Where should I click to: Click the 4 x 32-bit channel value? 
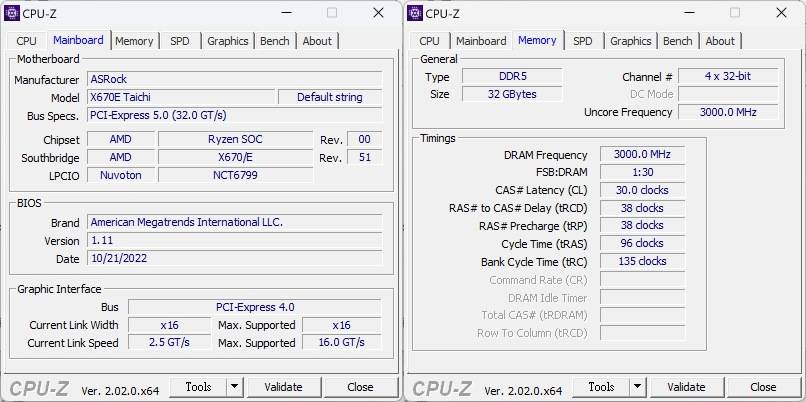[x=728, y=77]
